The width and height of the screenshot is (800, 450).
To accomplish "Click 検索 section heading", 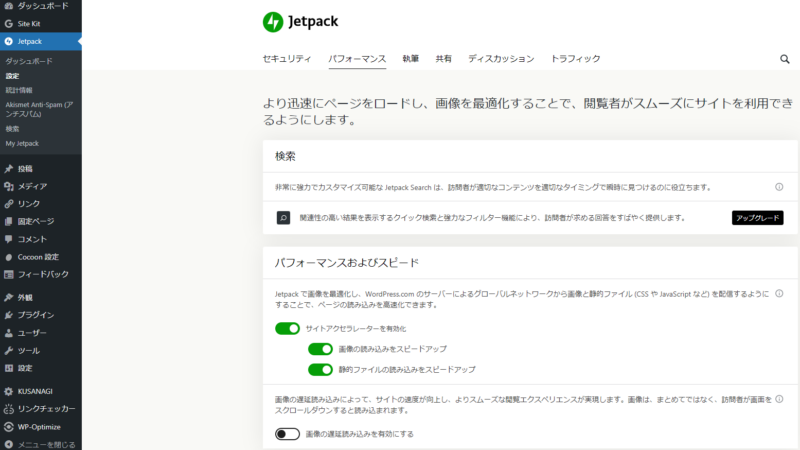I will (x=285, y=156).
